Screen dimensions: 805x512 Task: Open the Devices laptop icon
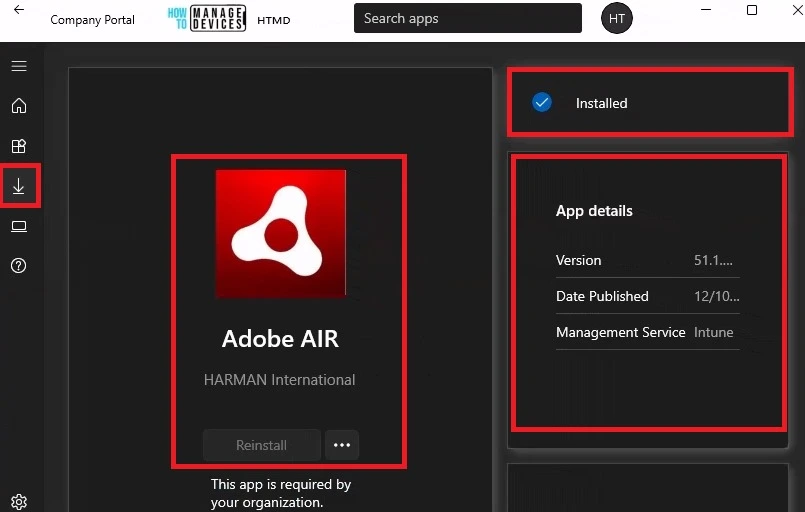click(19, 226)
